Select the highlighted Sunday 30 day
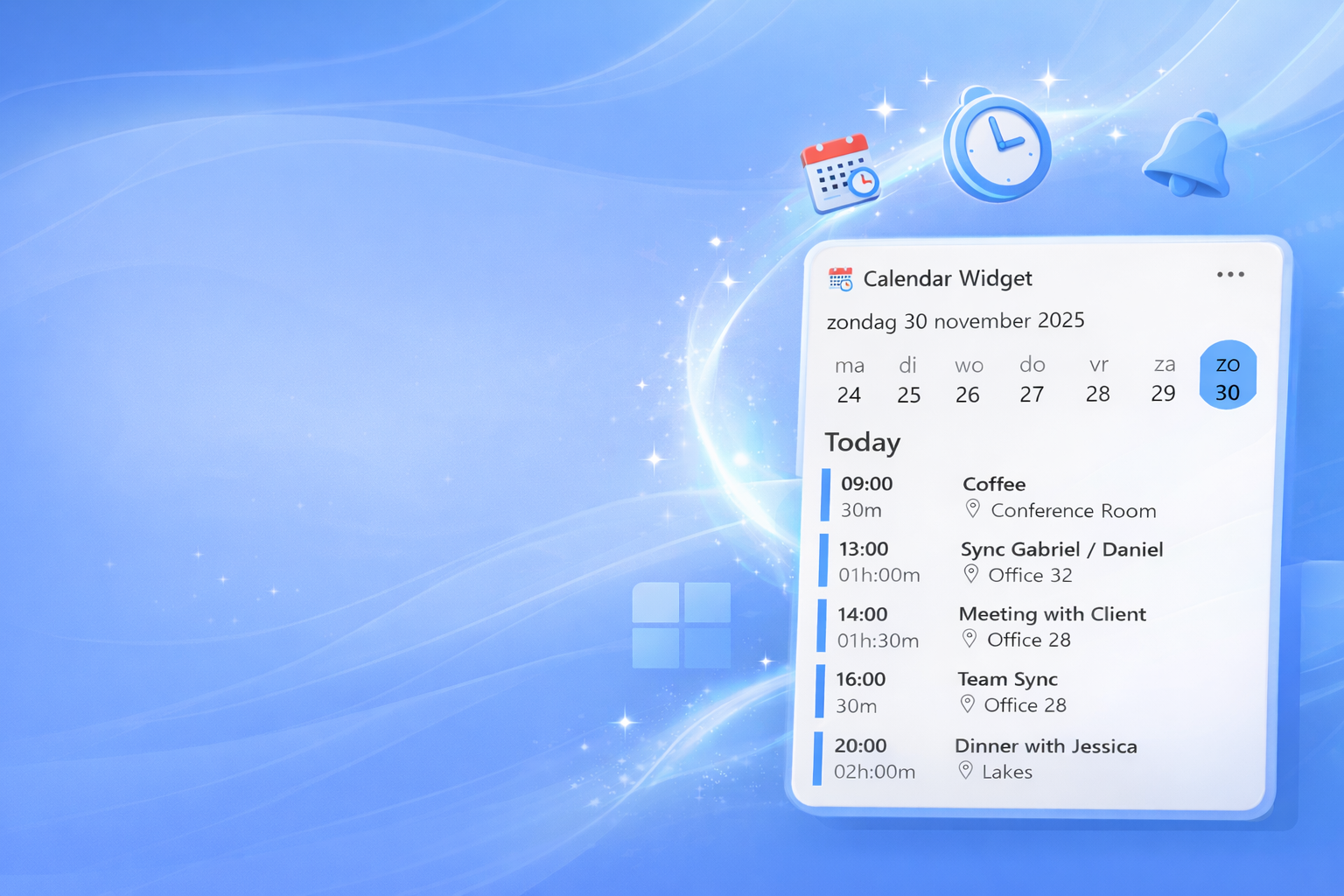This screenshot has height=896, width=1344. 1228,376
